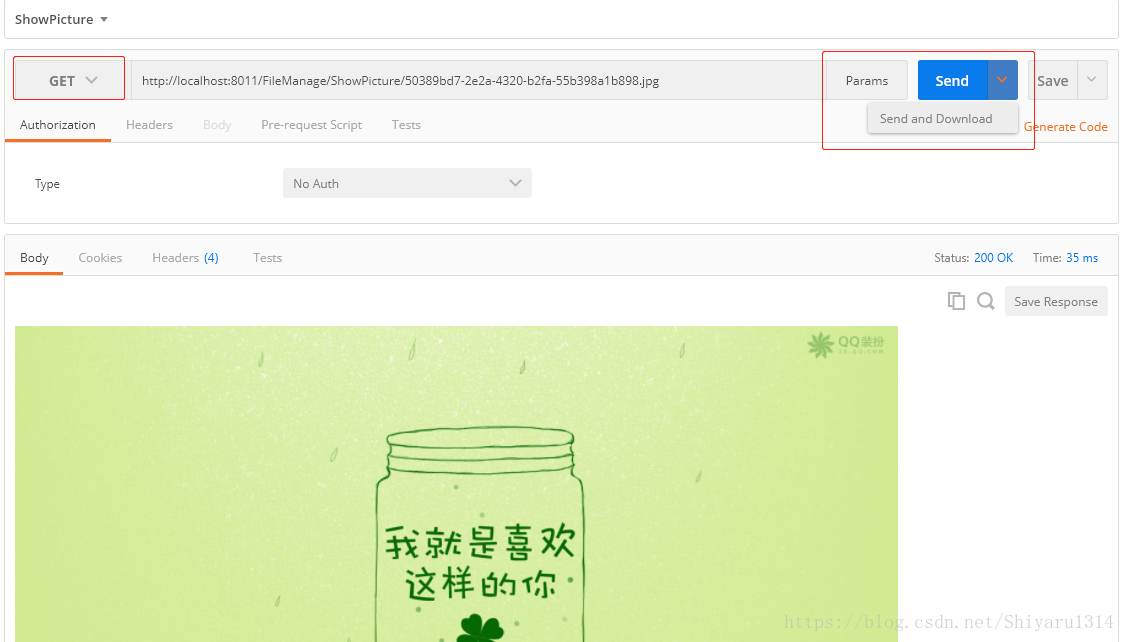
Task: Open the GET method selector
Action: click(x=70, y=80)
